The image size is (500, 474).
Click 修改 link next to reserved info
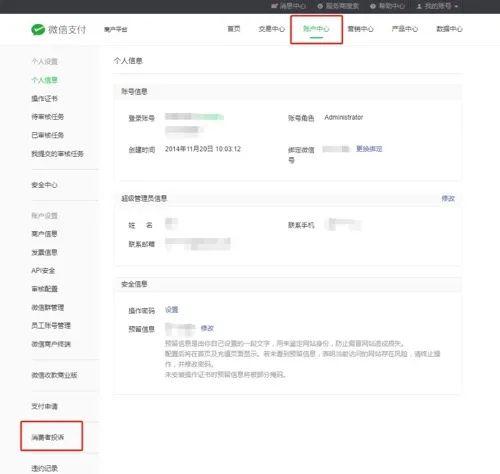coord(207,328)
